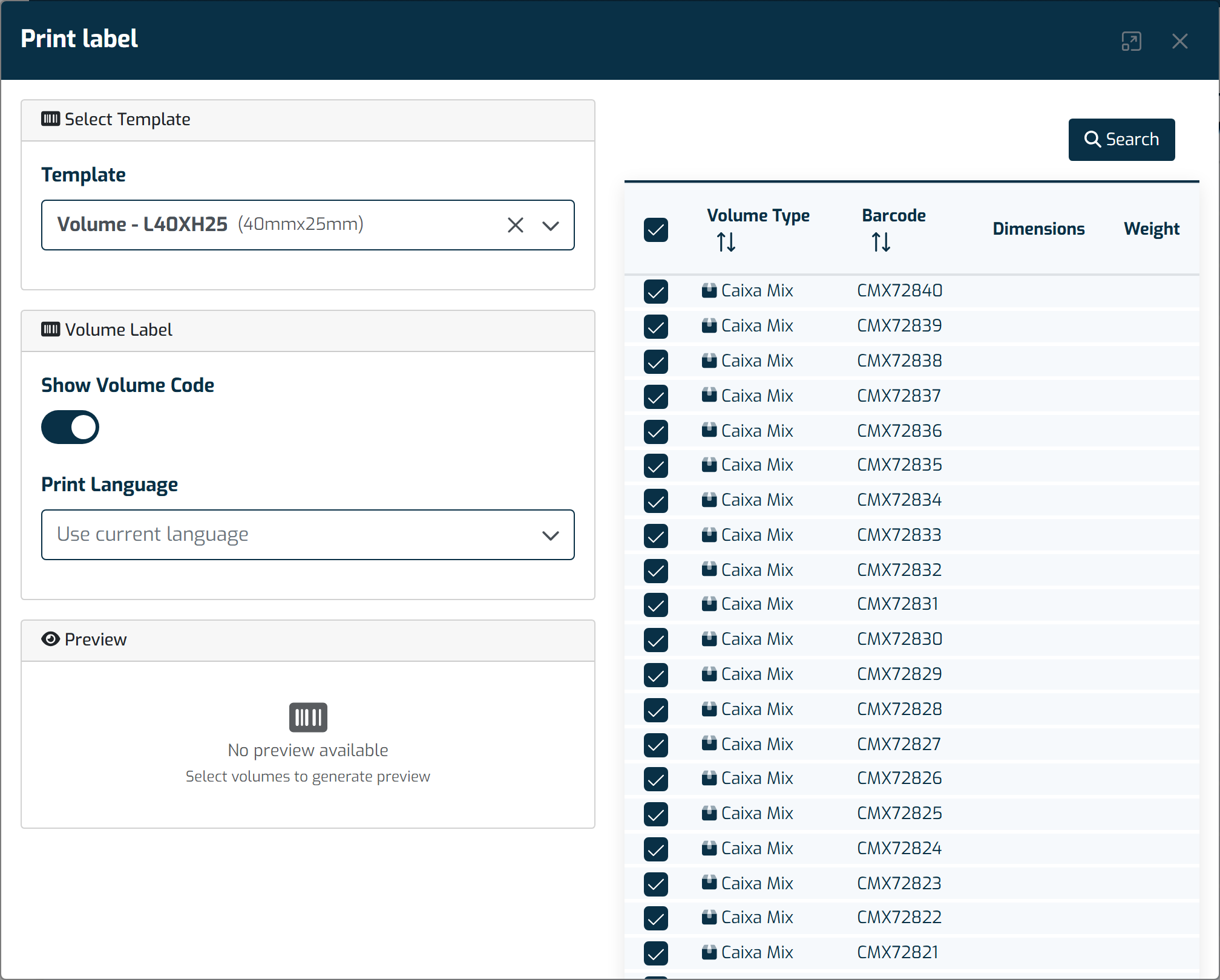Select barcode text CMX72823
1220x980 pixels.
pyautogui.click(x=899, y=883)
